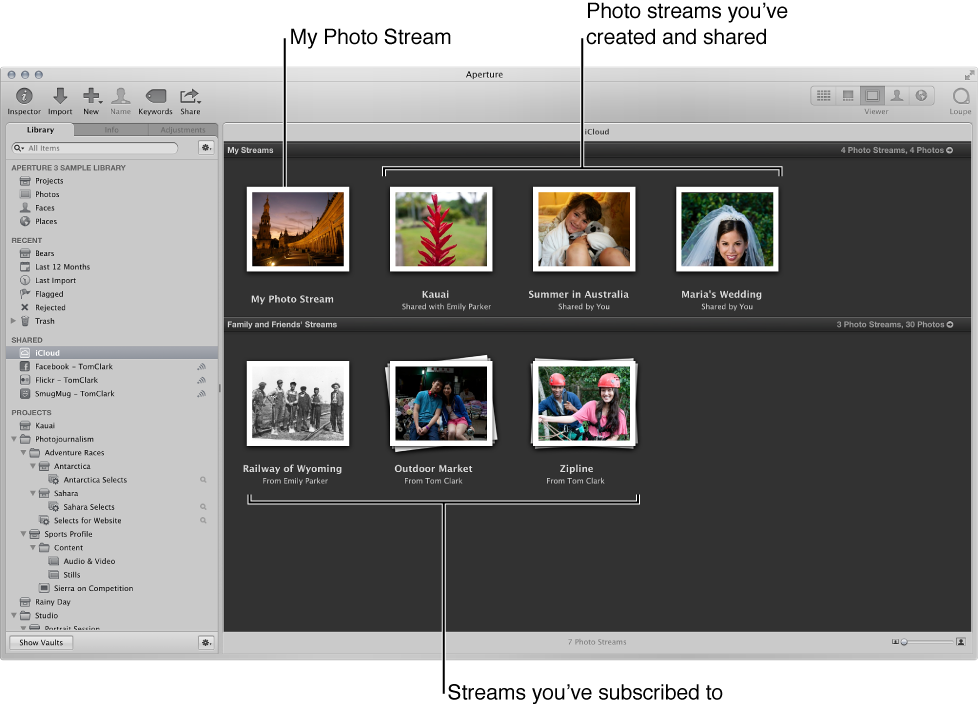Collapse the Photojournalism folder
Screen dimensions: 978x710
[12, 439]
